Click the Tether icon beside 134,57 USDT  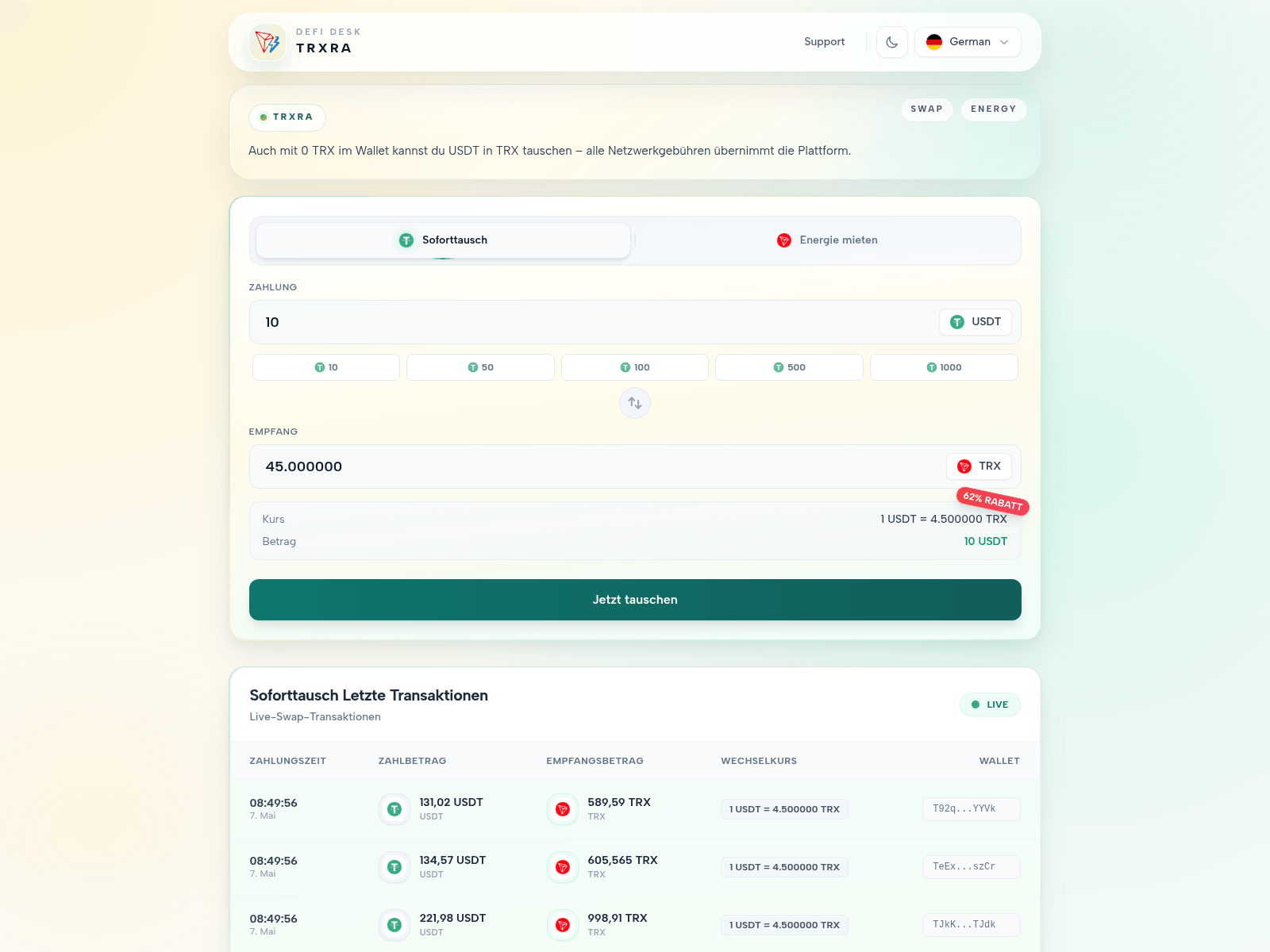394,867
